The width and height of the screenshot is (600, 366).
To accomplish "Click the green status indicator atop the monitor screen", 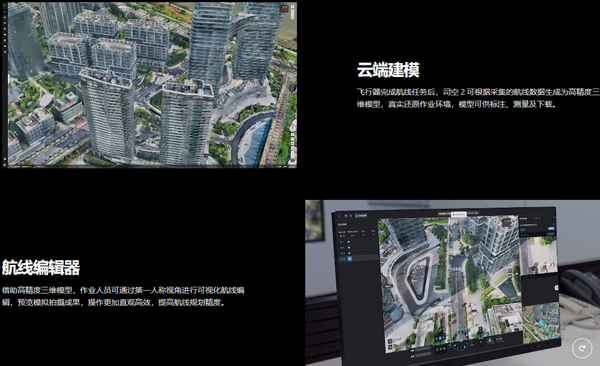I will tap(458, 214).
